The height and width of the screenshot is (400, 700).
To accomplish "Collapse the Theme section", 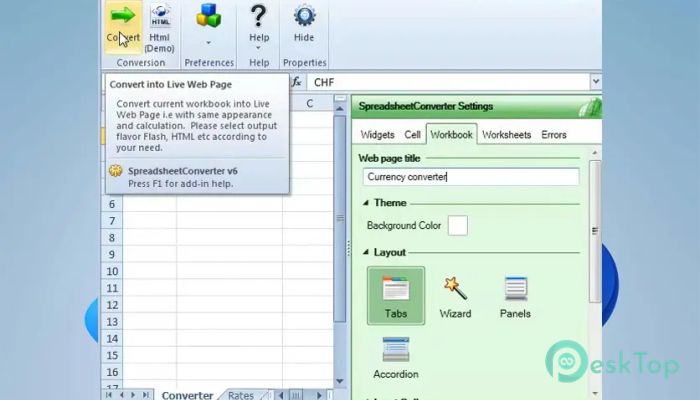I will click(x=366, y=203).
